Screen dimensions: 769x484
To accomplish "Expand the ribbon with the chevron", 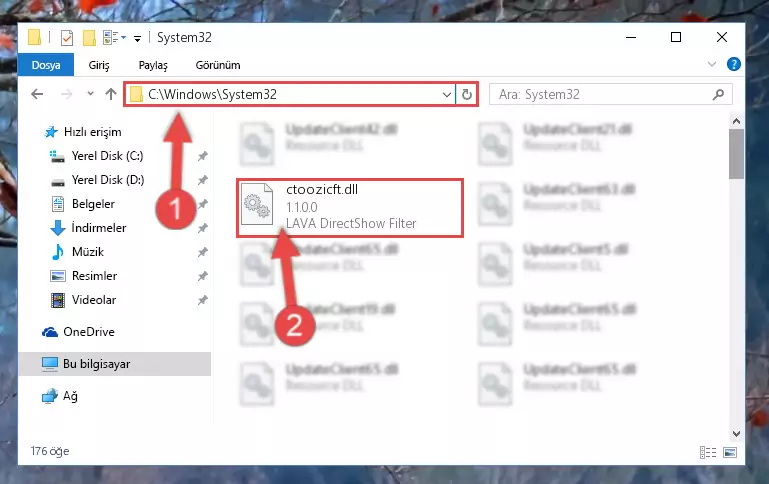I will (x=712, y=64).
